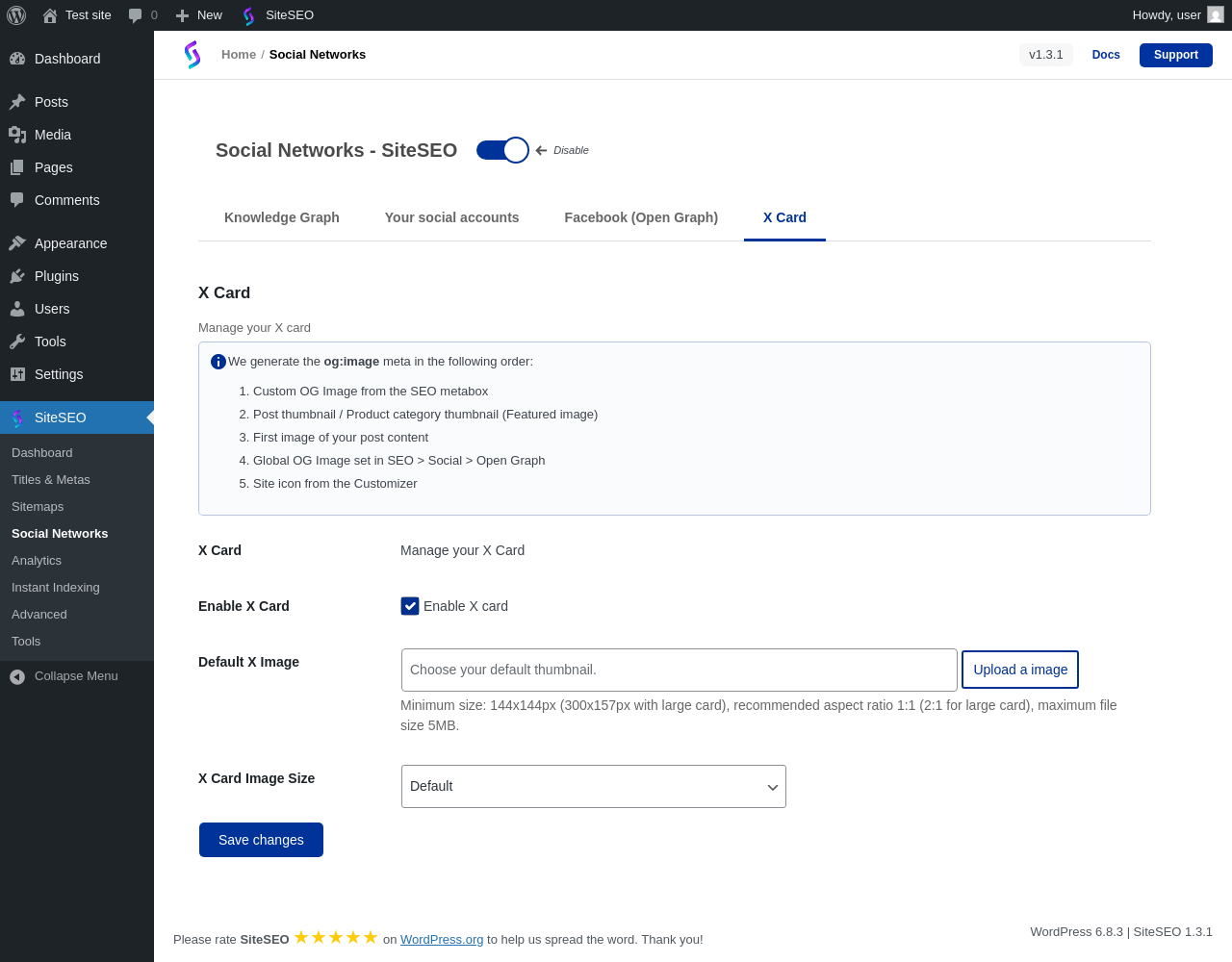Open the Your social accounts tab
The height and width of the screenshot is (962, 1232).
click(x=451, y=217)
